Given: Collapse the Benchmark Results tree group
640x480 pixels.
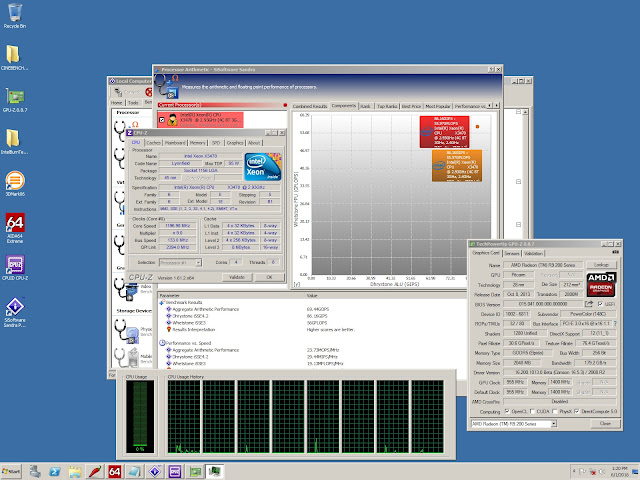Looking at the screenshot, I should pyautogui.click(x=162, y=303).
